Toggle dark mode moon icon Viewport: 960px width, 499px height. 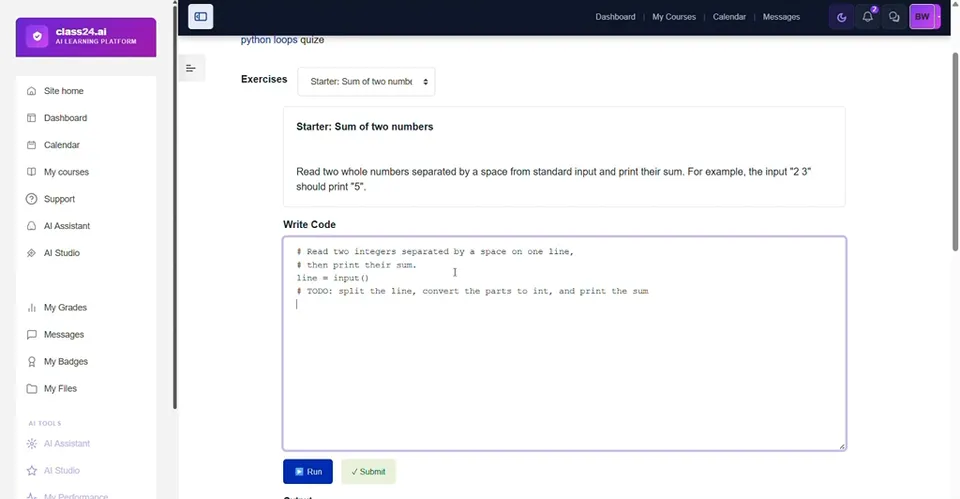tap(842, 17)
